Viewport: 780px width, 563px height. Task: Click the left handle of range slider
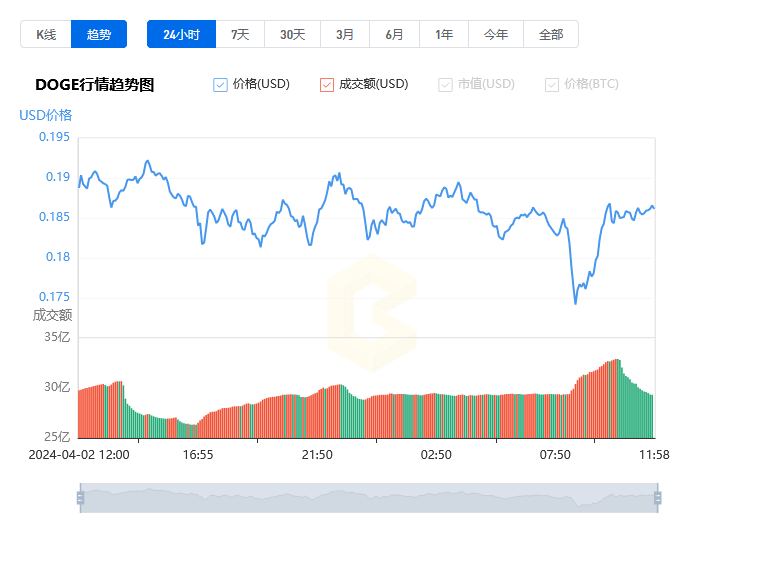click(x=80, y=497)
